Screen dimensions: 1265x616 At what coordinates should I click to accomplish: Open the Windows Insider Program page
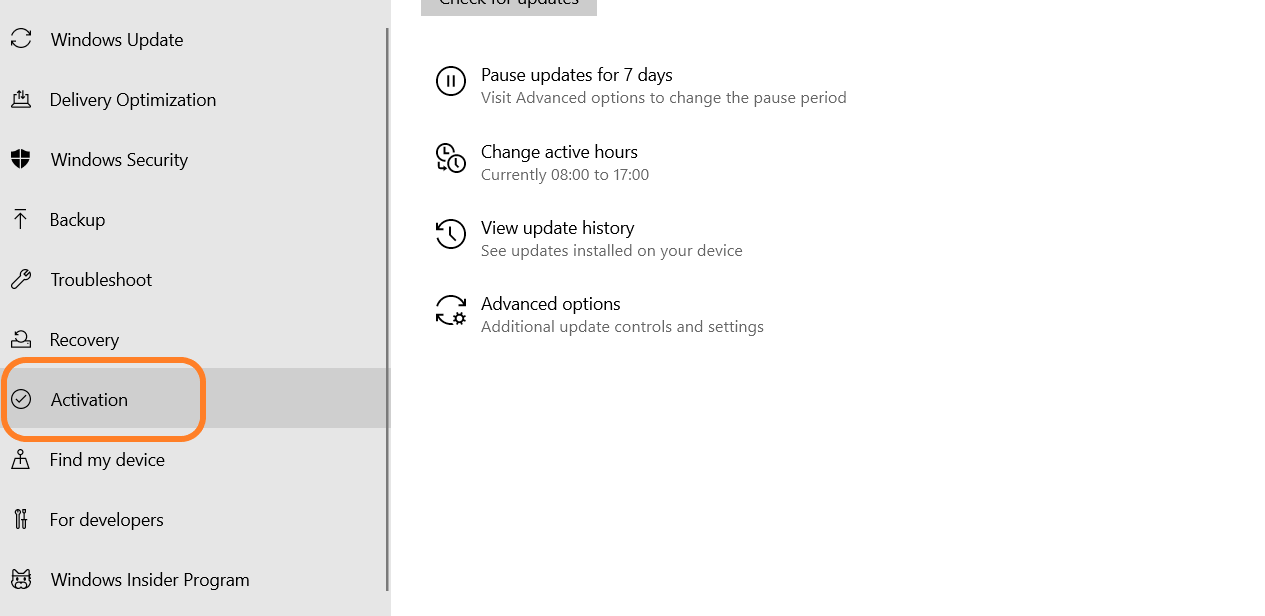[x=150, y=580]
